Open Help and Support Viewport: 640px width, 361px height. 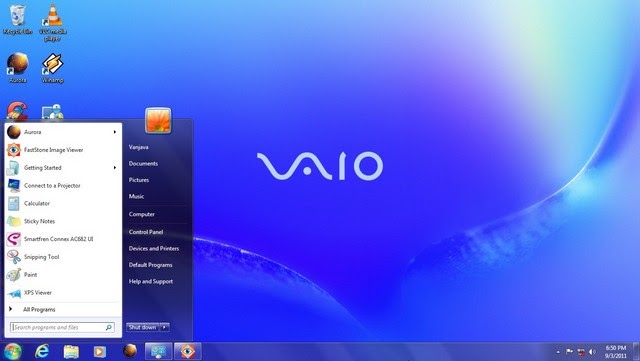point(151,281)
